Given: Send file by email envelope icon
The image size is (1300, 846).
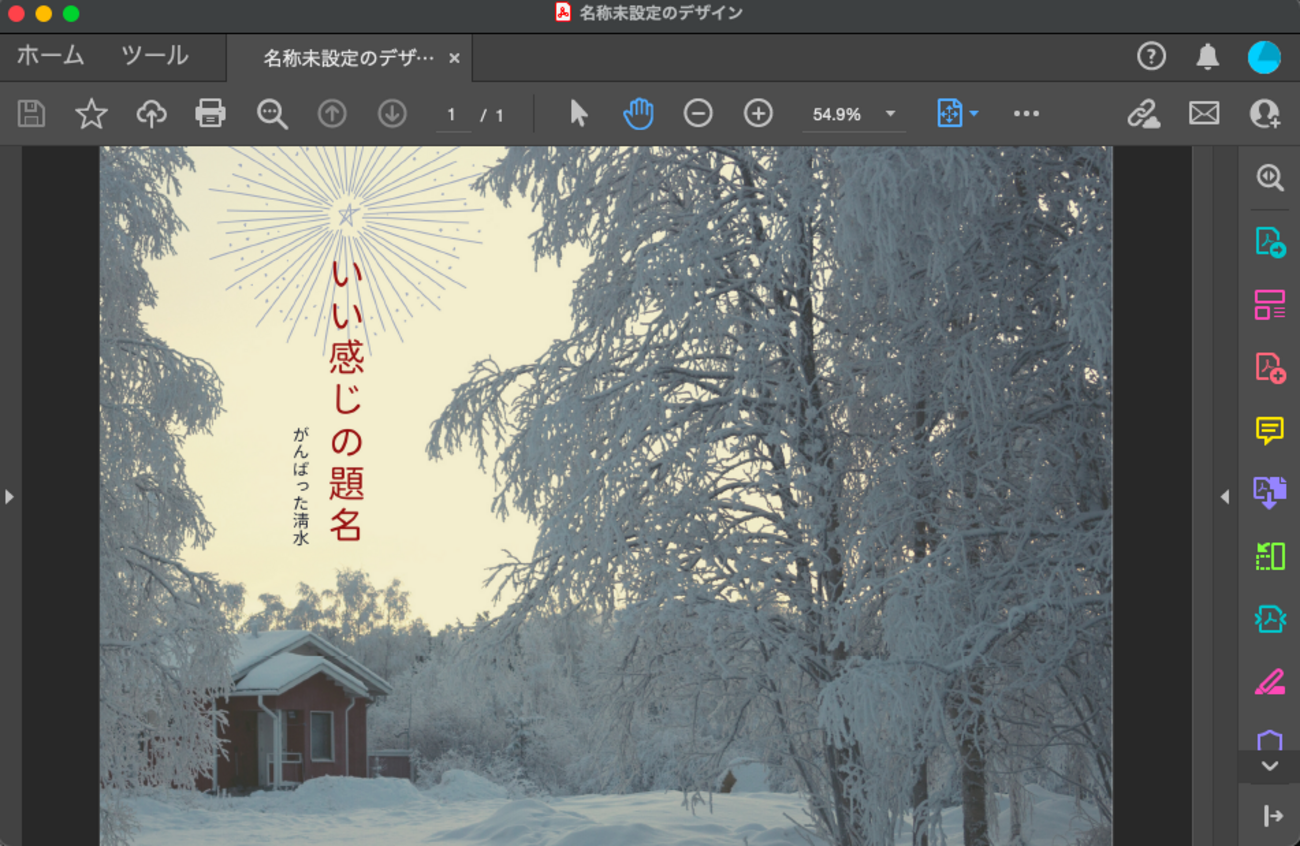Looking at the screenshot, I should 1204,114.
